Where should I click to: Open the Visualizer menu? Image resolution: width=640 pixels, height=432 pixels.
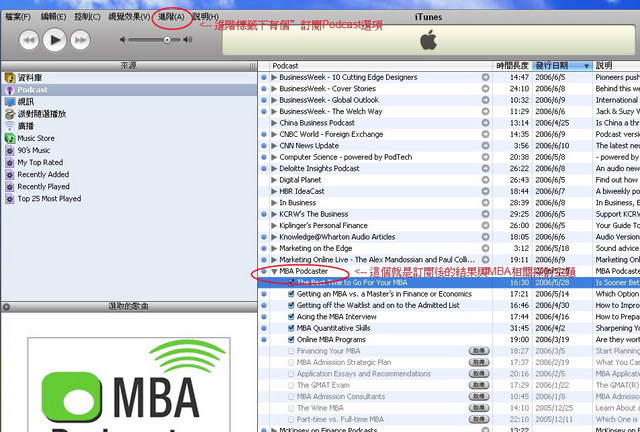(129, 17)
